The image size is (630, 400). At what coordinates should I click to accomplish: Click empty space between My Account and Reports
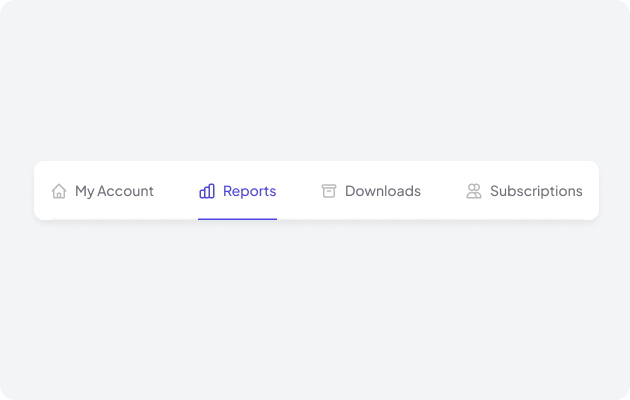point(176,191)
